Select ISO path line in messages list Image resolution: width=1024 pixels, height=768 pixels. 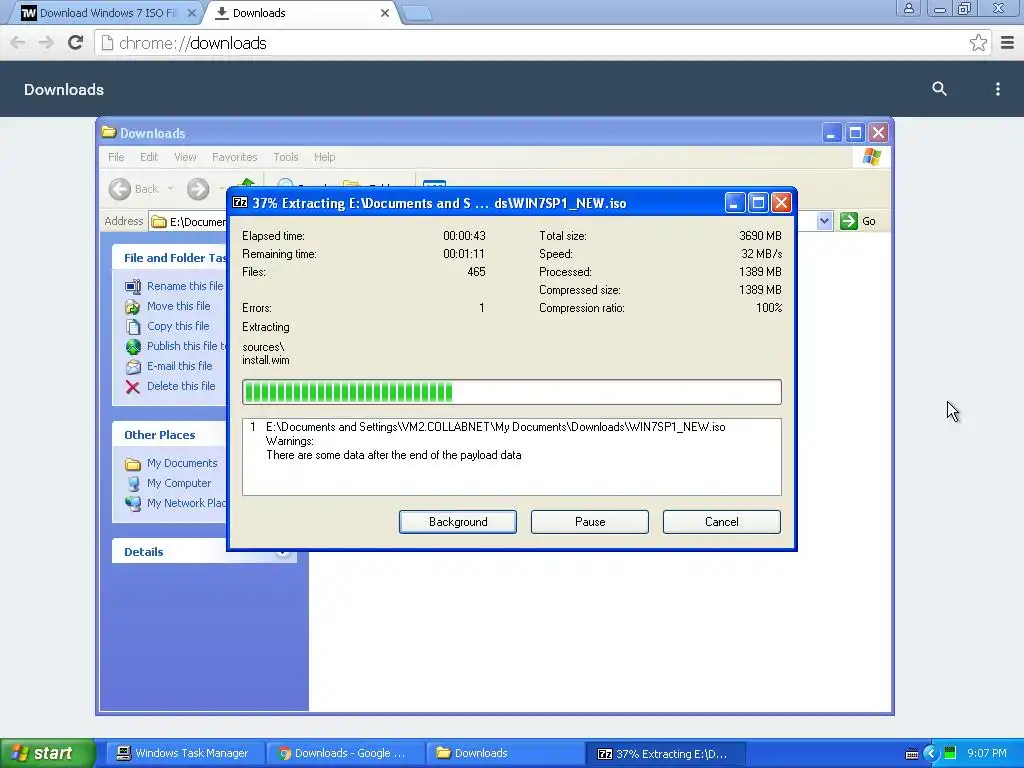tap(495, 427)
